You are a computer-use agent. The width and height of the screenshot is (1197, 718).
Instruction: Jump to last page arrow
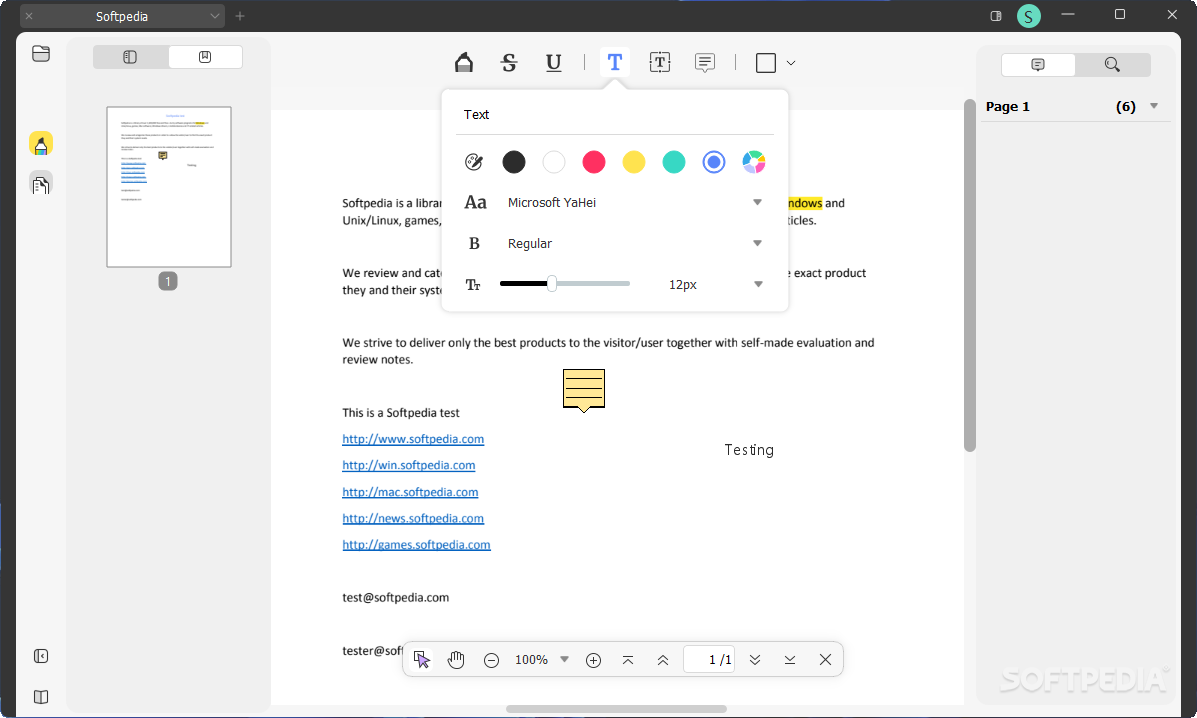pyautogui.click(x=790, y=660)
